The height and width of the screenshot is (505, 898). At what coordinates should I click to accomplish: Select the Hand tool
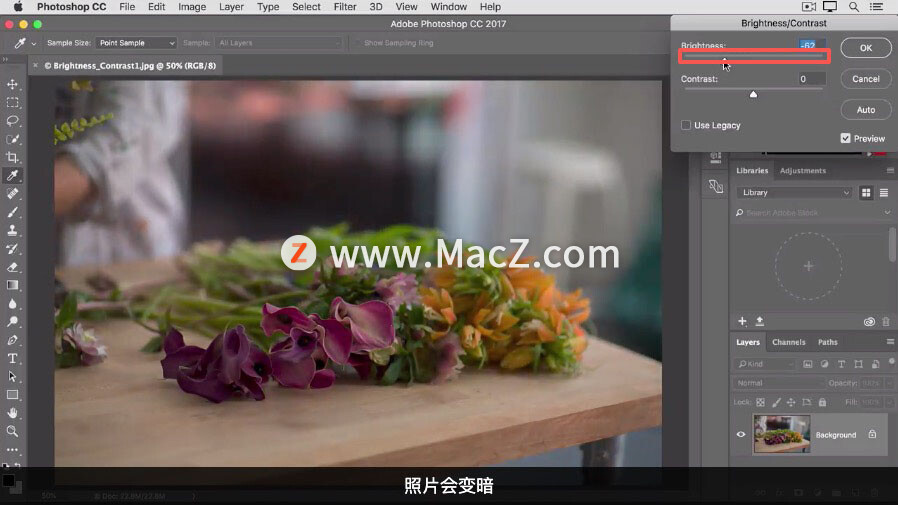point(12,413)
